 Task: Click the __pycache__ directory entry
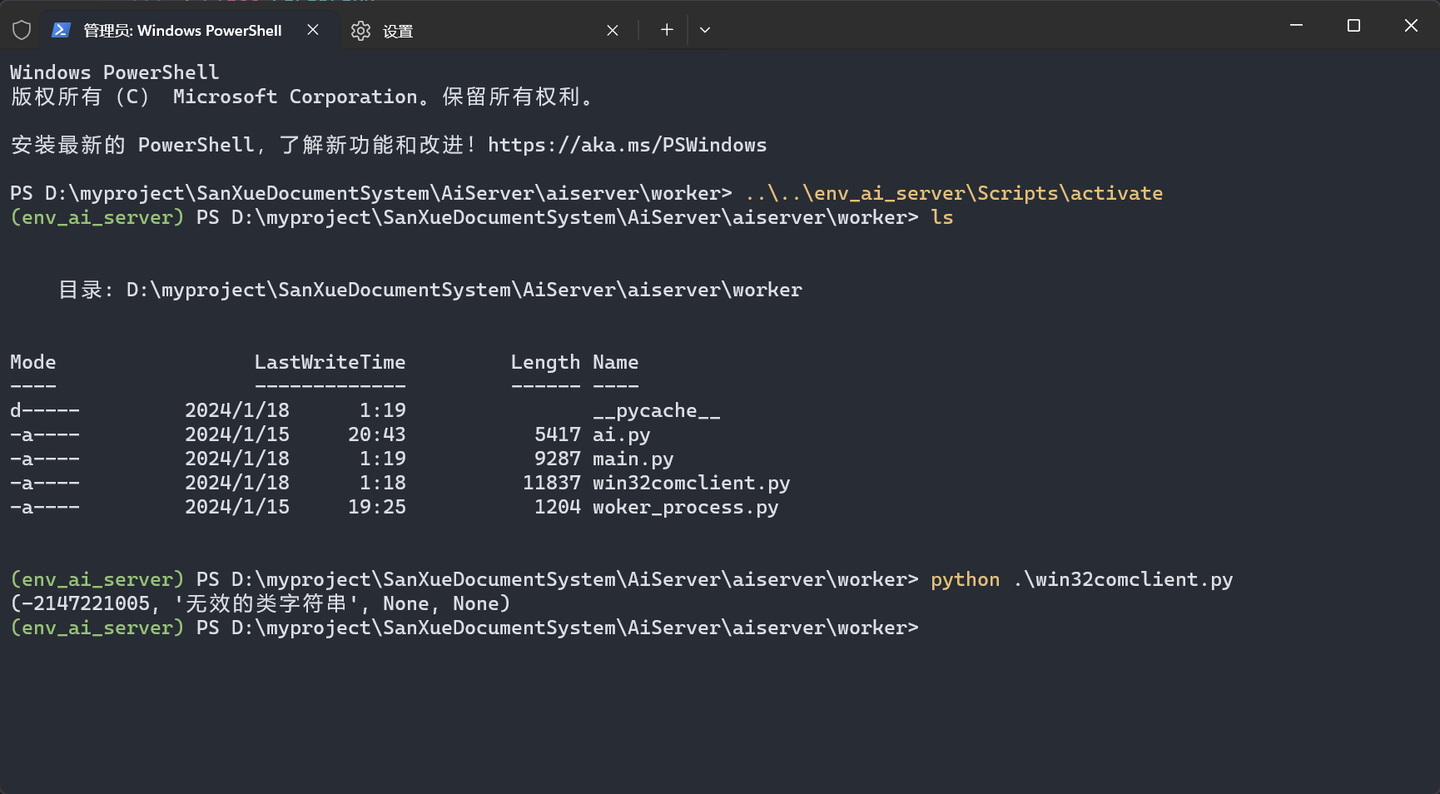click(657, 410)
